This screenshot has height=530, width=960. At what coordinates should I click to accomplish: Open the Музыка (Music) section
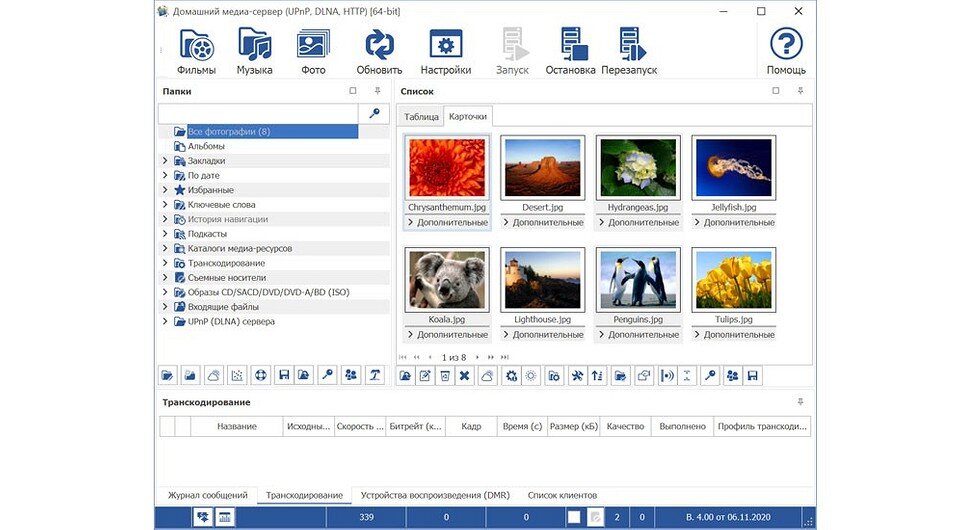click(255, 51)
